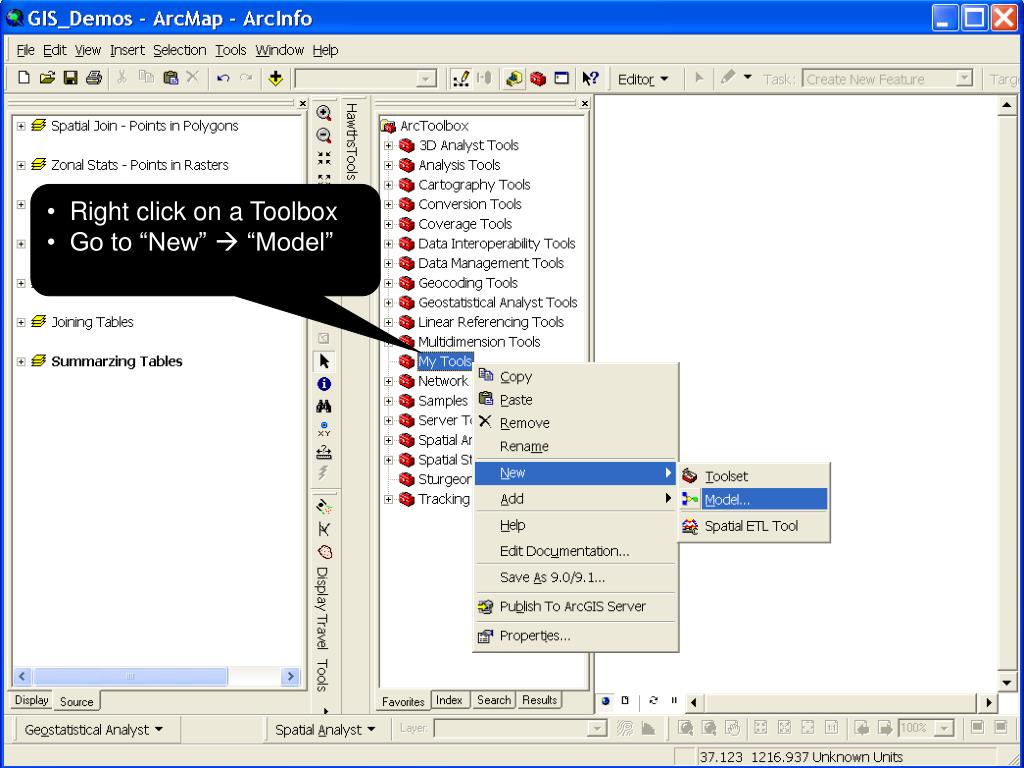
Task: Switch to Data View icon at bottom
Action: [606, 701]
